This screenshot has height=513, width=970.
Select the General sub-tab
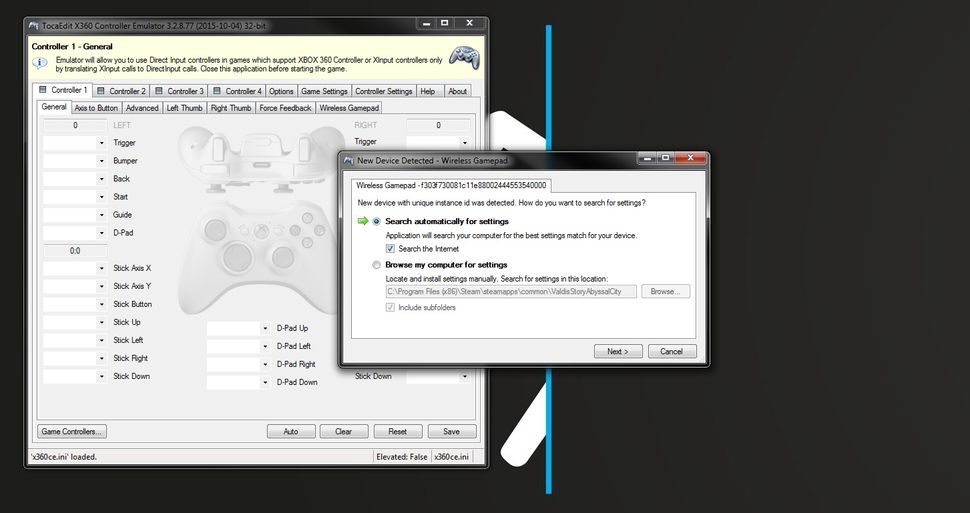click(54, 106)
